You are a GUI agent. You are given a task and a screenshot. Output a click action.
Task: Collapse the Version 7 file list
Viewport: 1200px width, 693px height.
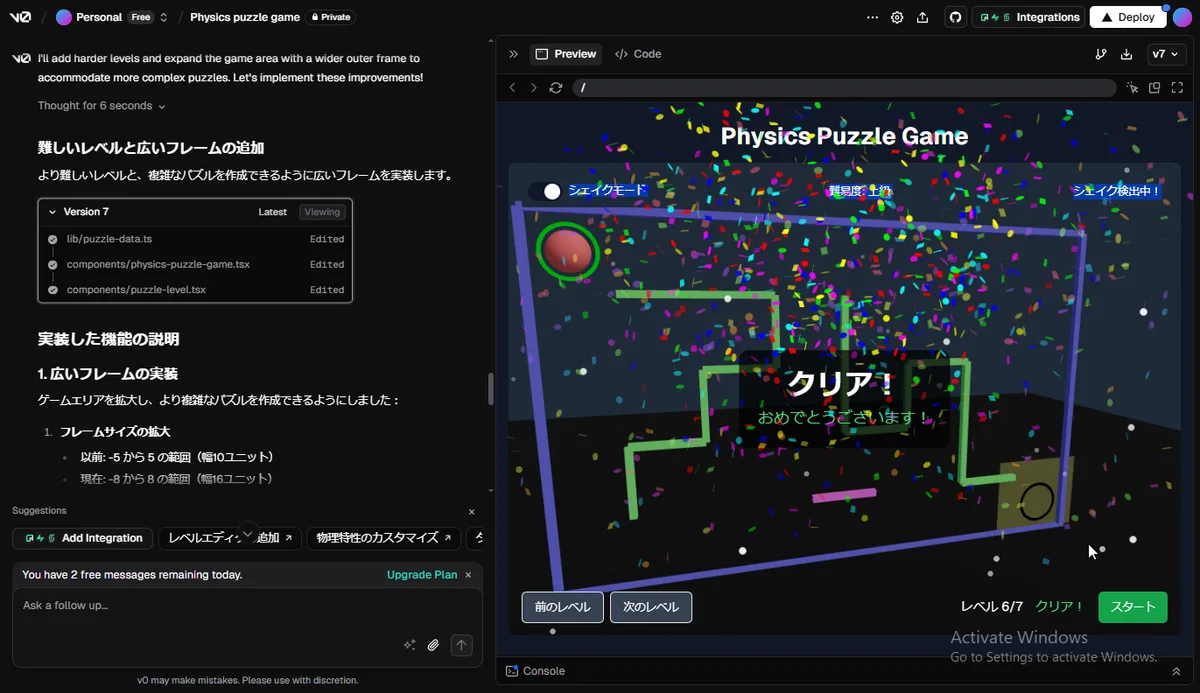coord(53,212)
